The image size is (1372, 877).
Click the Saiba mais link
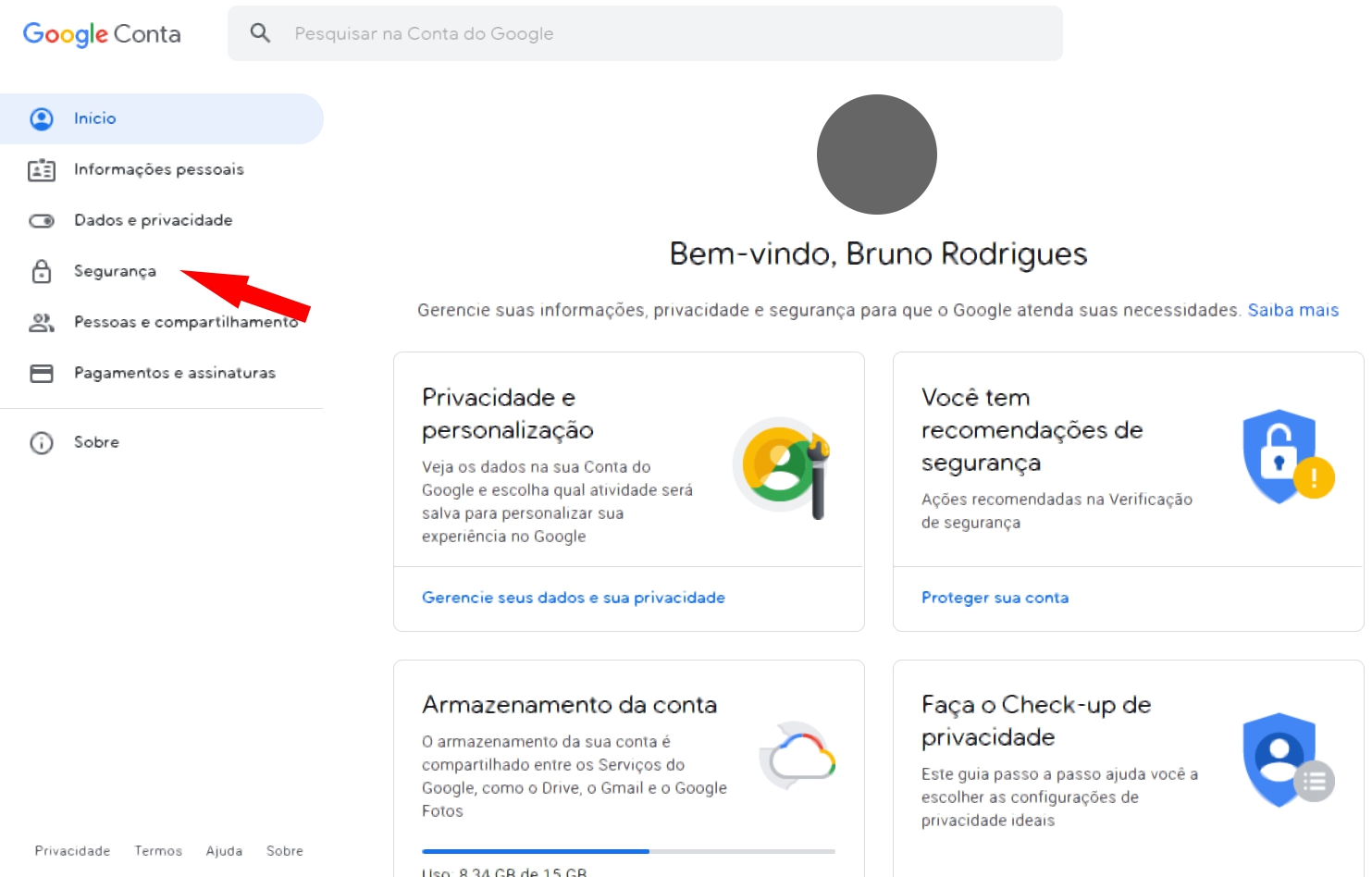click(1292, 310)
